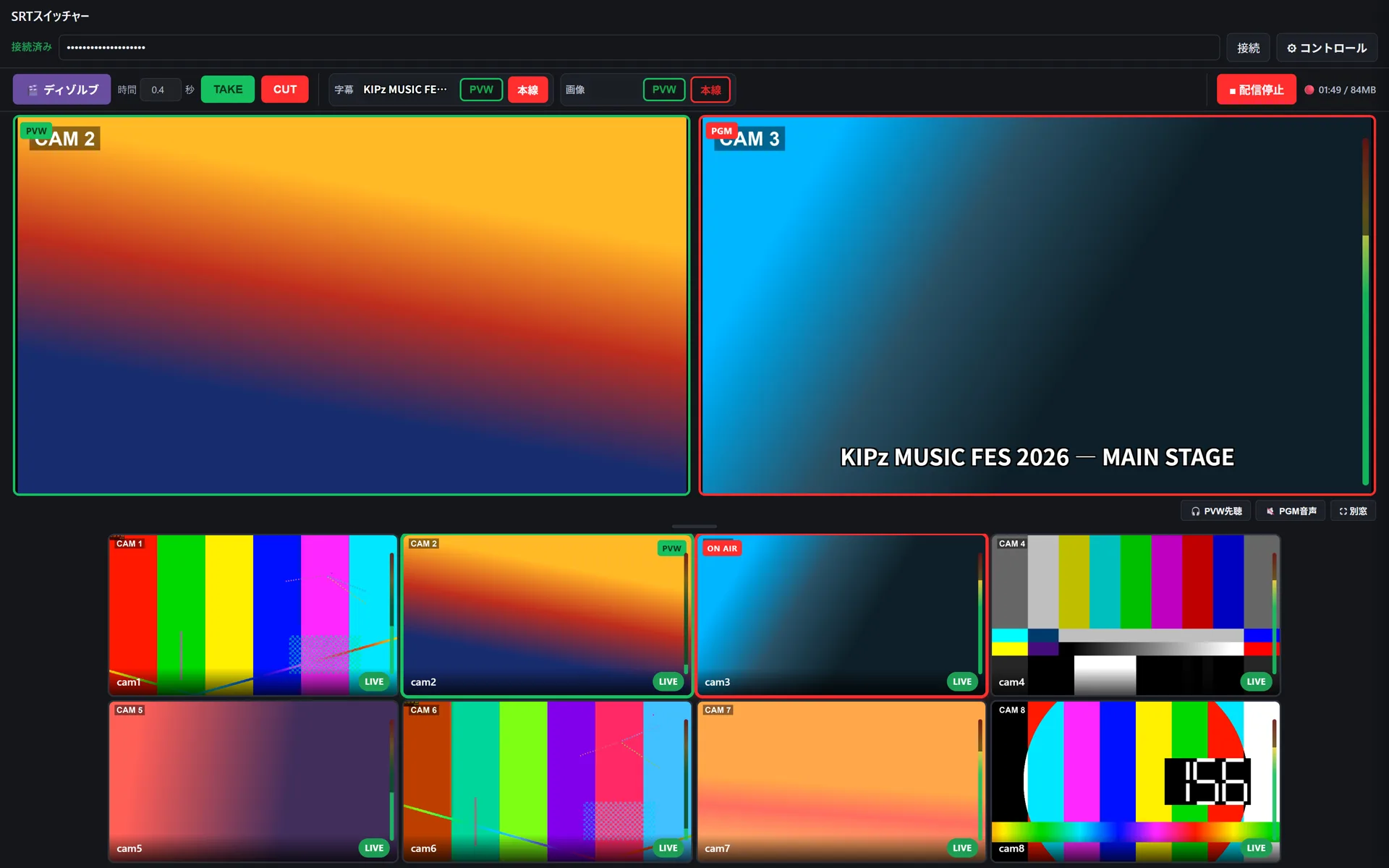This screenshot has width=1389, height=868.
Task: Click the 01:49 / 84MB recording readout
Action: [x=1346, y=90]
